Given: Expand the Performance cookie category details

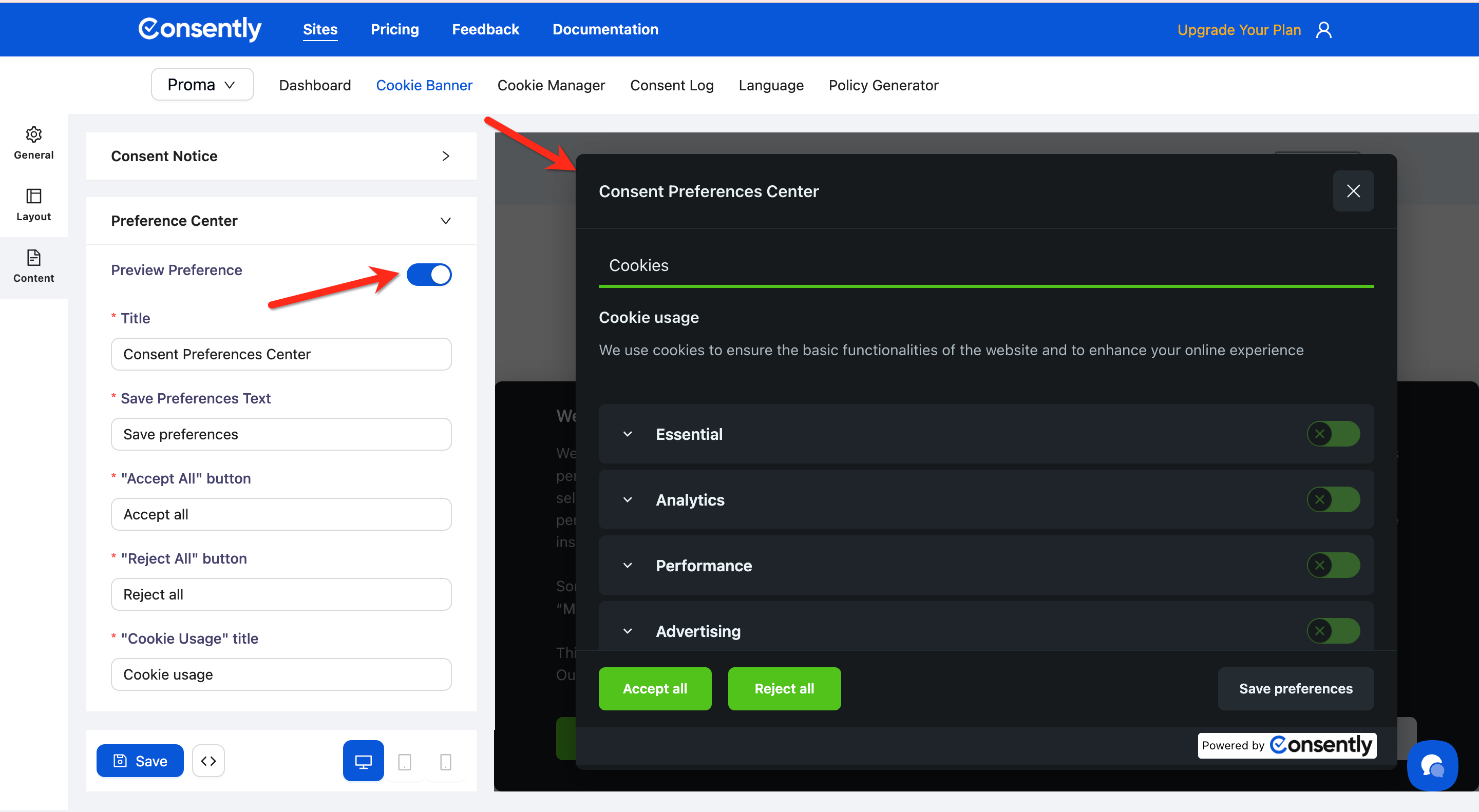Looking at the screenshot, I should click(628, 565).
